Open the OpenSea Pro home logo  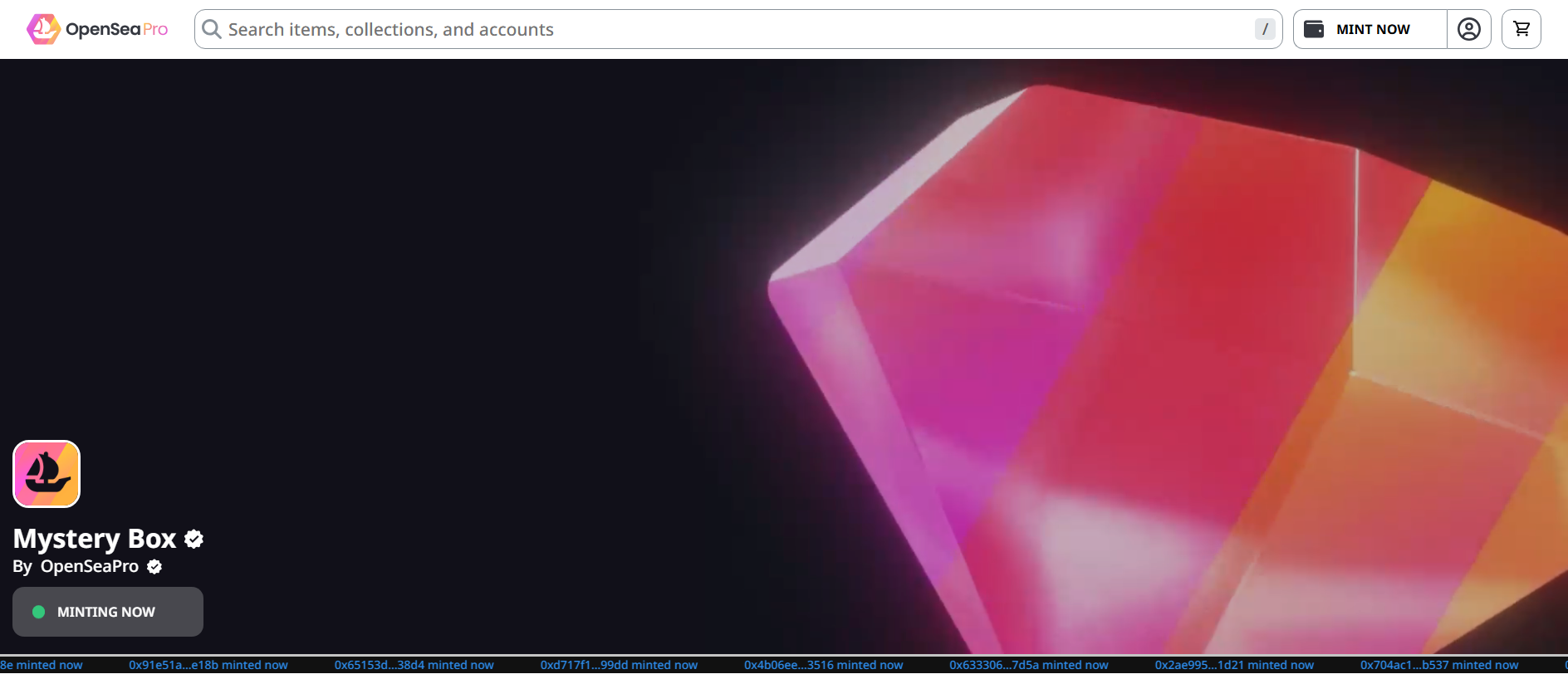(97, 29)
